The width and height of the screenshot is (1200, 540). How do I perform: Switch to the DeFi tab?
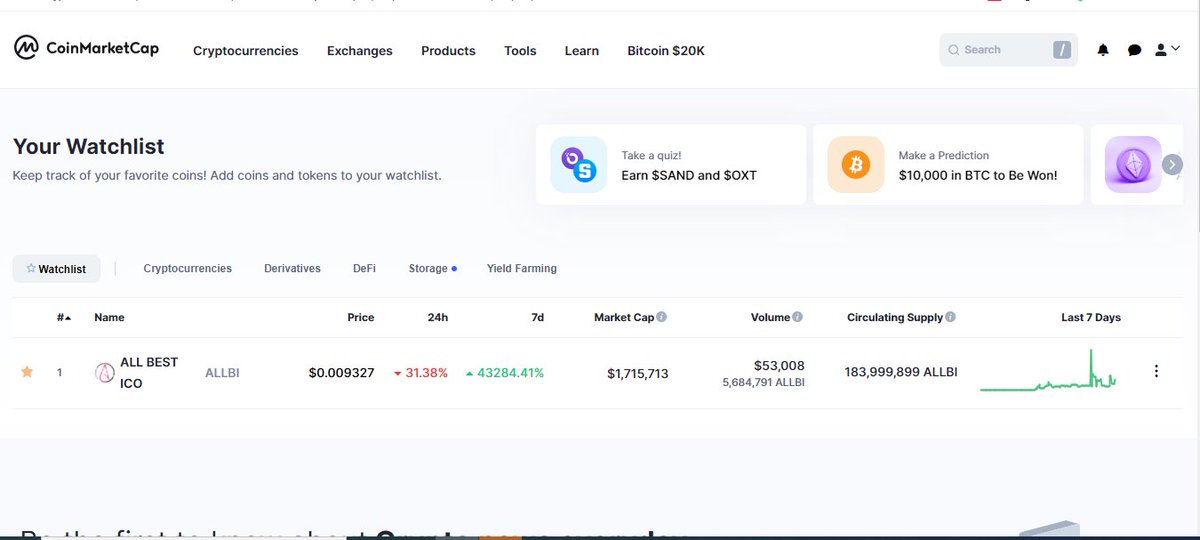pos(364,269)
